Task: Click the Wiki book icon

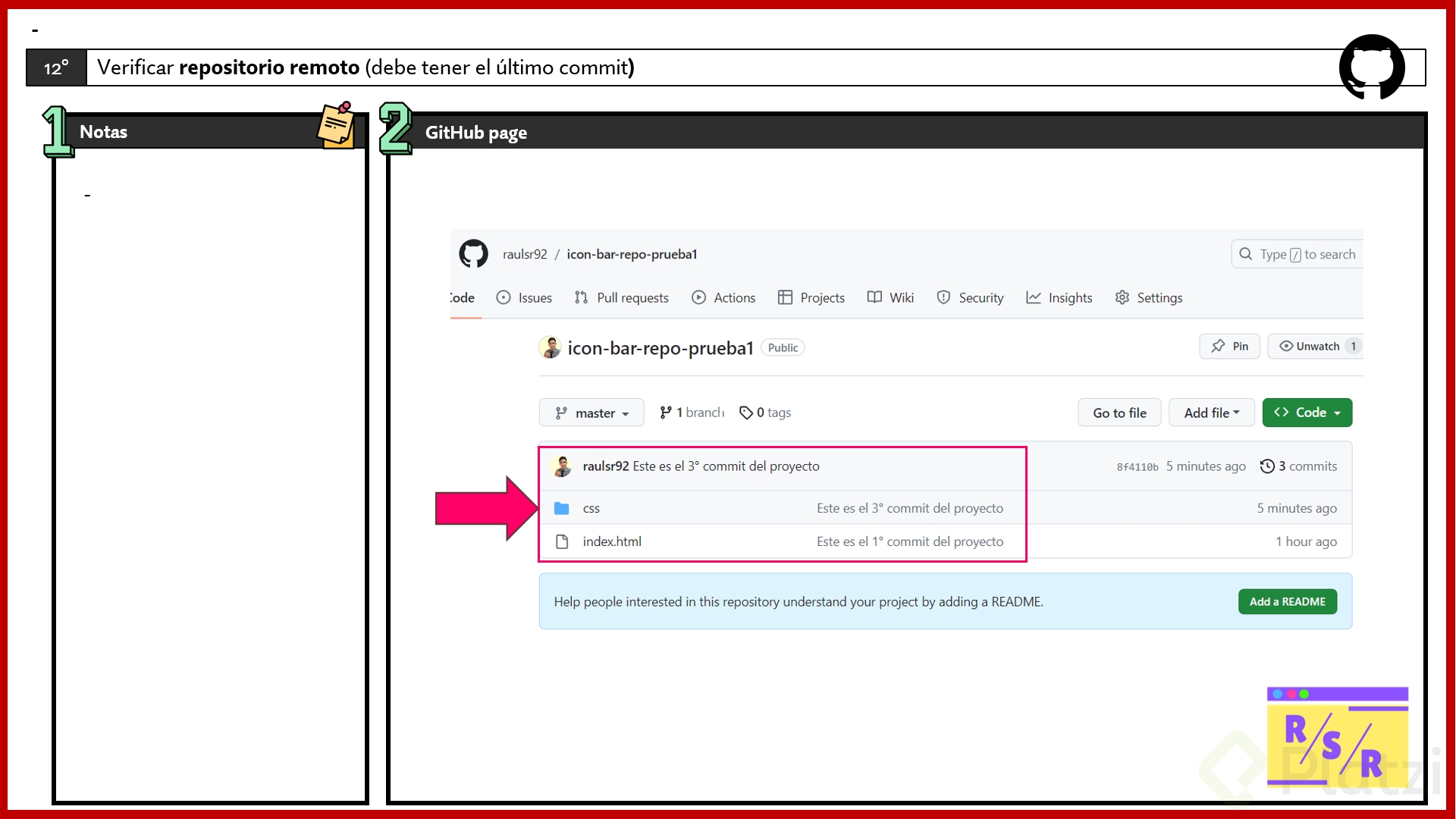Action: pyautogui.click(x=874, y=297)
